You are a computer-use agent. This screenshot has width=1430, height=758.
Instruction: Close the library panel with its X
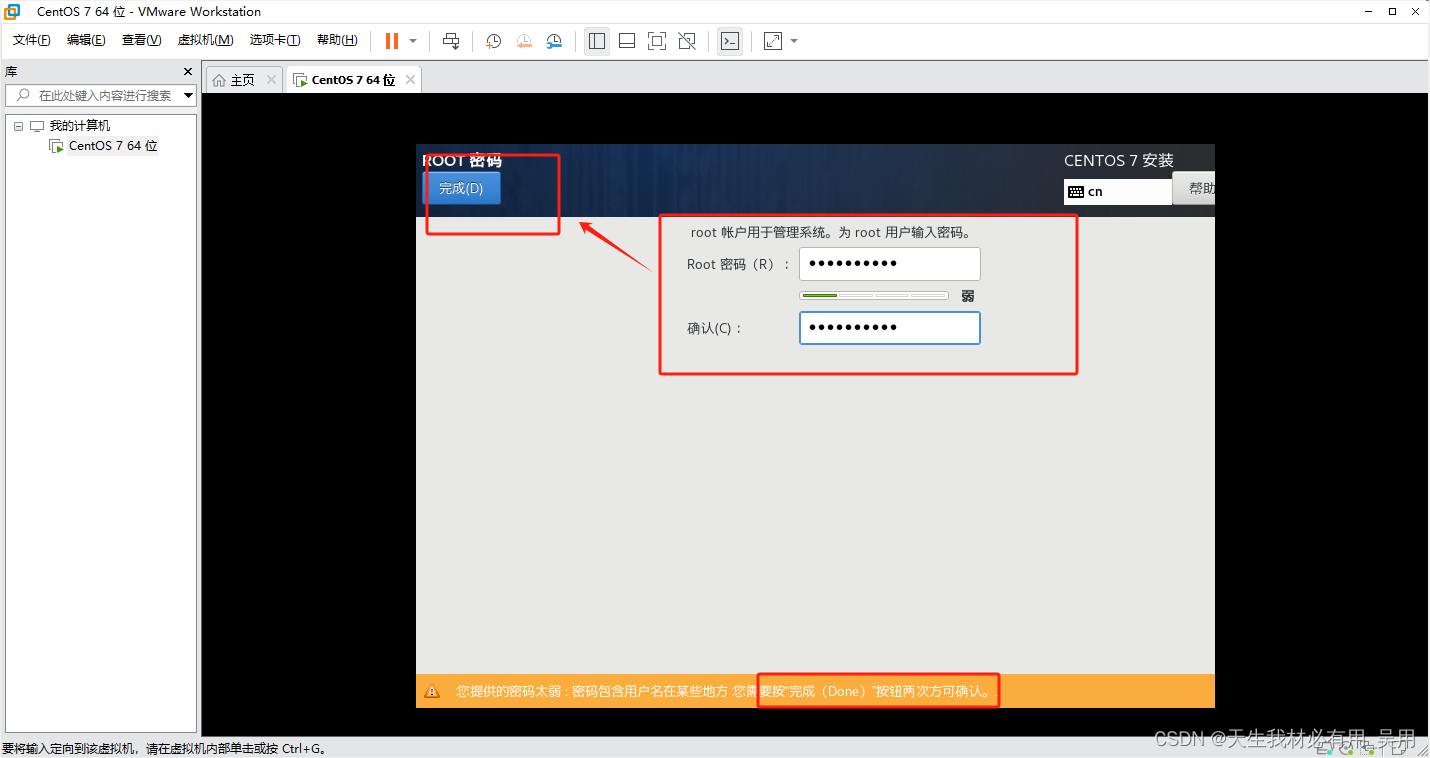(188, 72)
